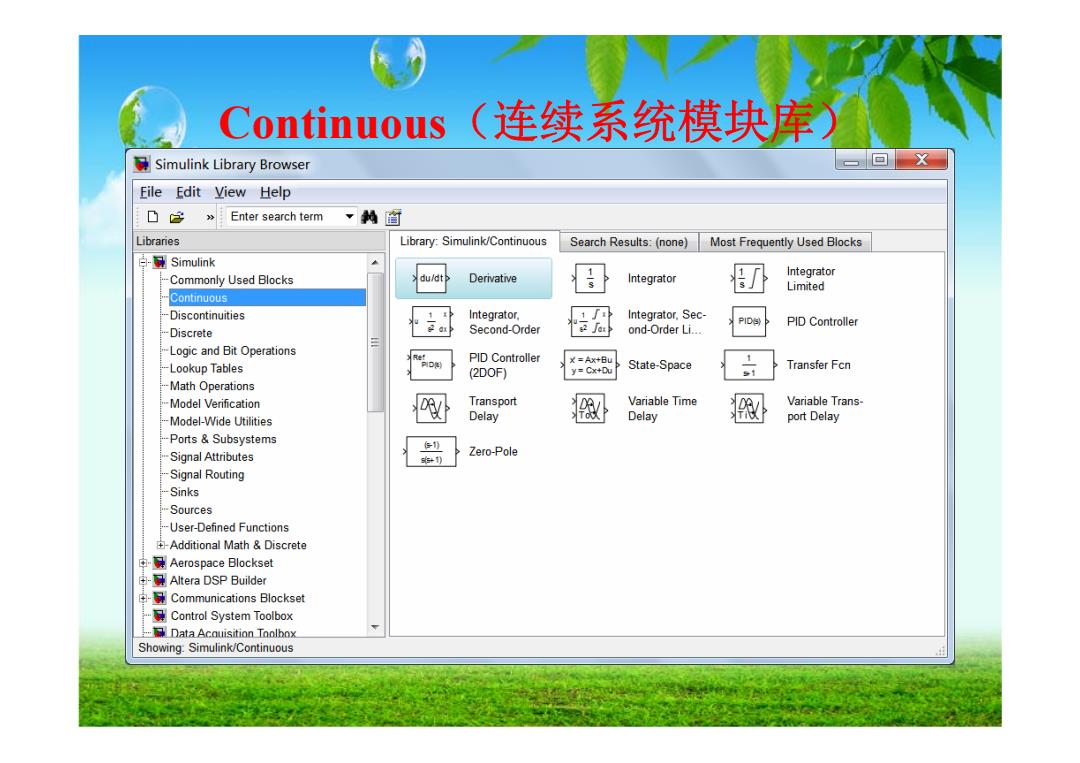Open the User-Defined Functions library
This screenshot has height=763, width=1080.
coord(229,527)
